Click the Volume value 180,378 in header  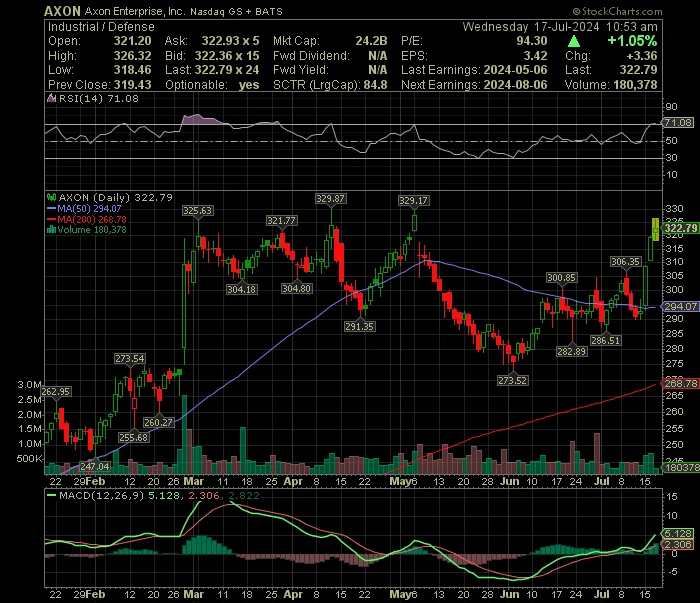click(x=635, y=85)
